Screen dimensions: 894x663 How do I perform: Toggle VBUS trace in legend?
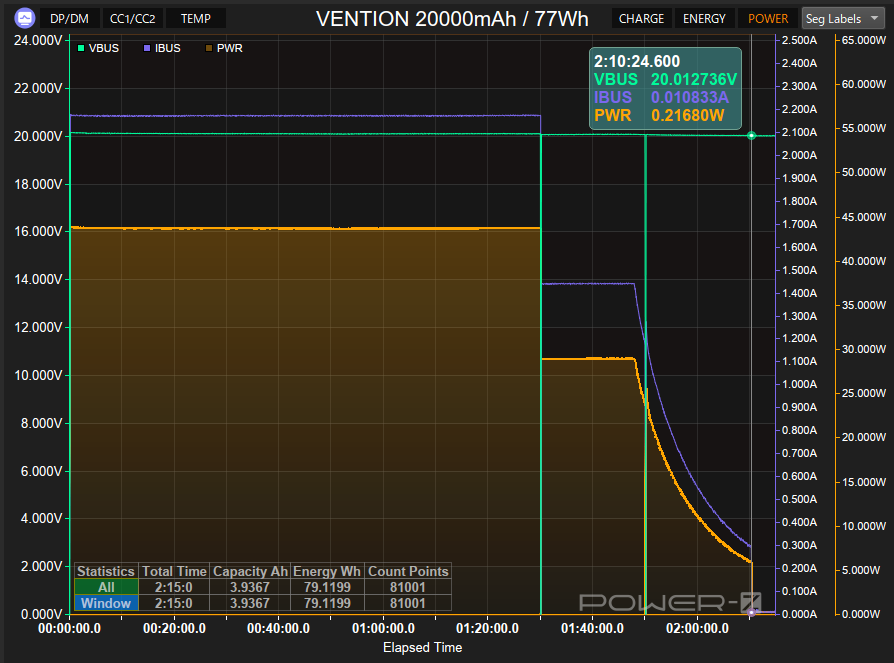point(98,48)
